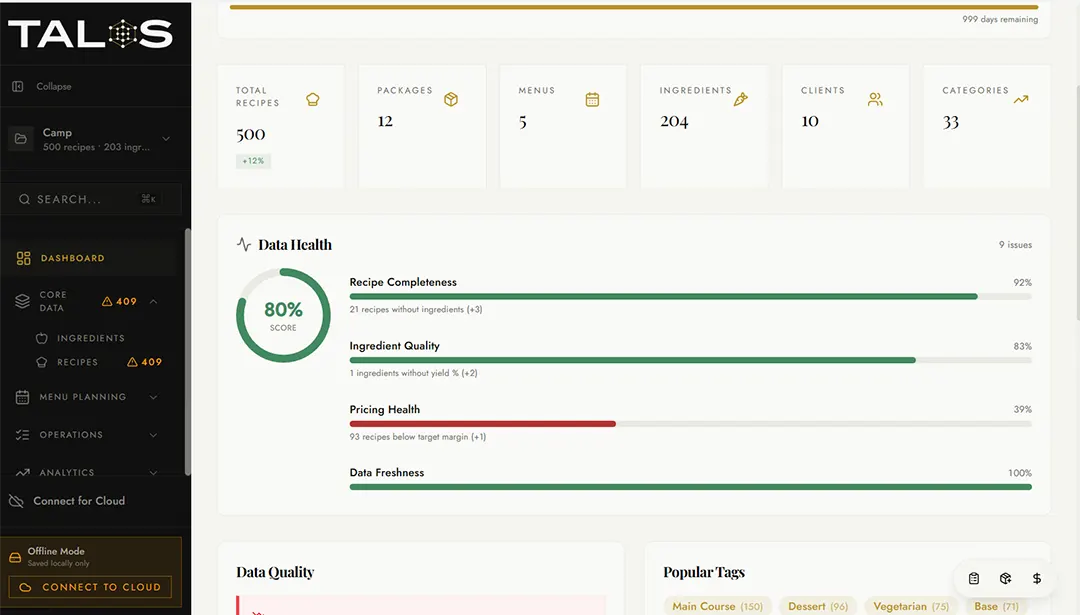1080x615 pixels.
Task: Open the clipboard icon in floating toolbar
Action: coord(973,578)
